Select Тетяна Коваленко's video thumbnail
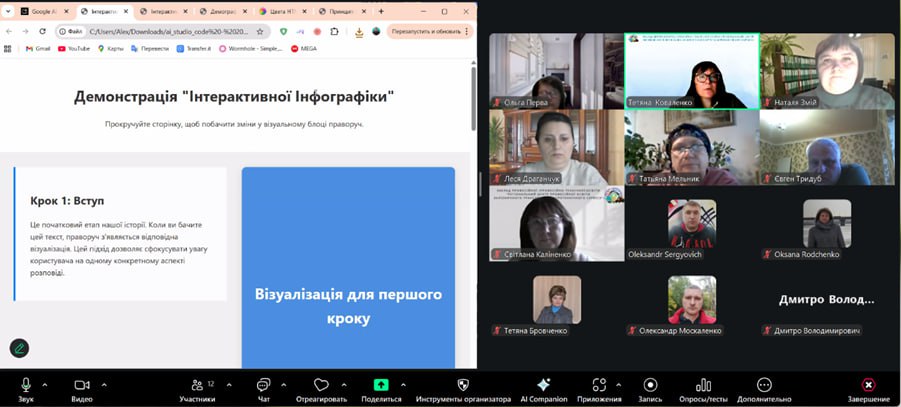The height and width of the screenshot is (407, 901). pyautogui.click(x=691, y=70)
